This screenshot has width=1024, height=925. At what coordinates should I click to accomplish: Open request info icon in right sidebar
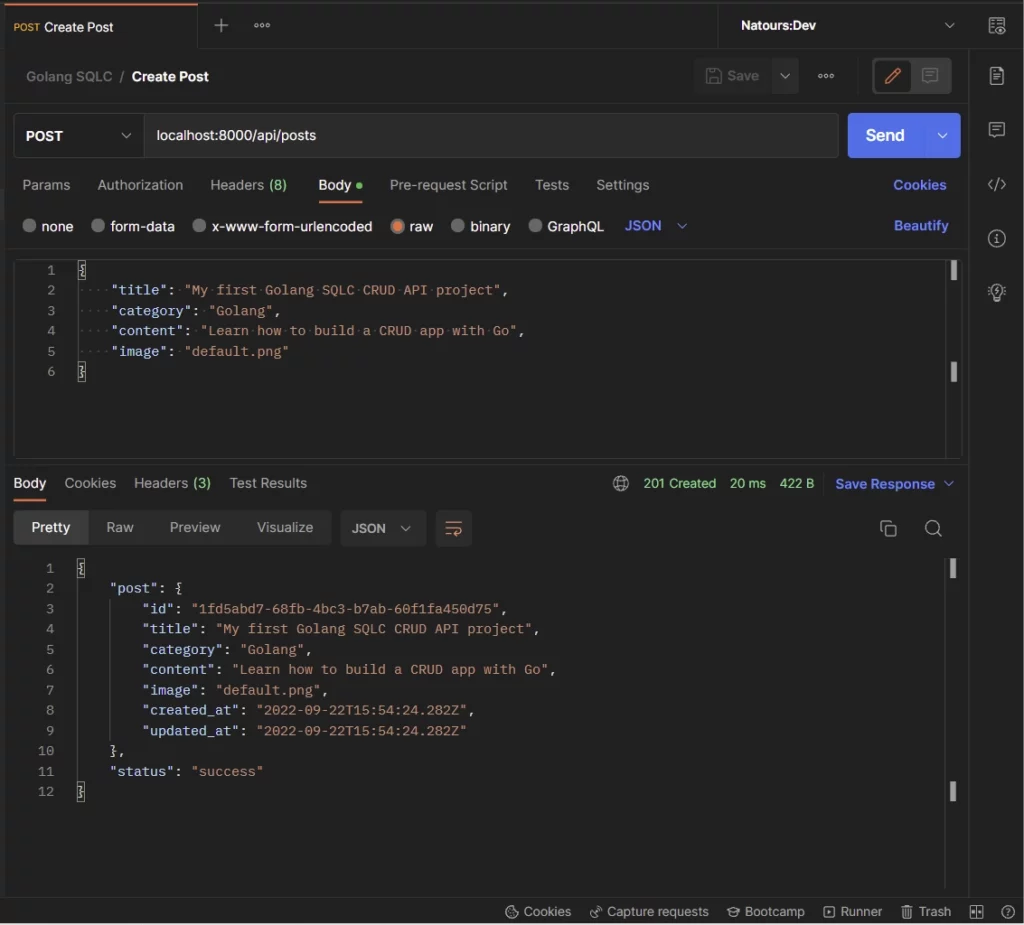click(997, 238)
